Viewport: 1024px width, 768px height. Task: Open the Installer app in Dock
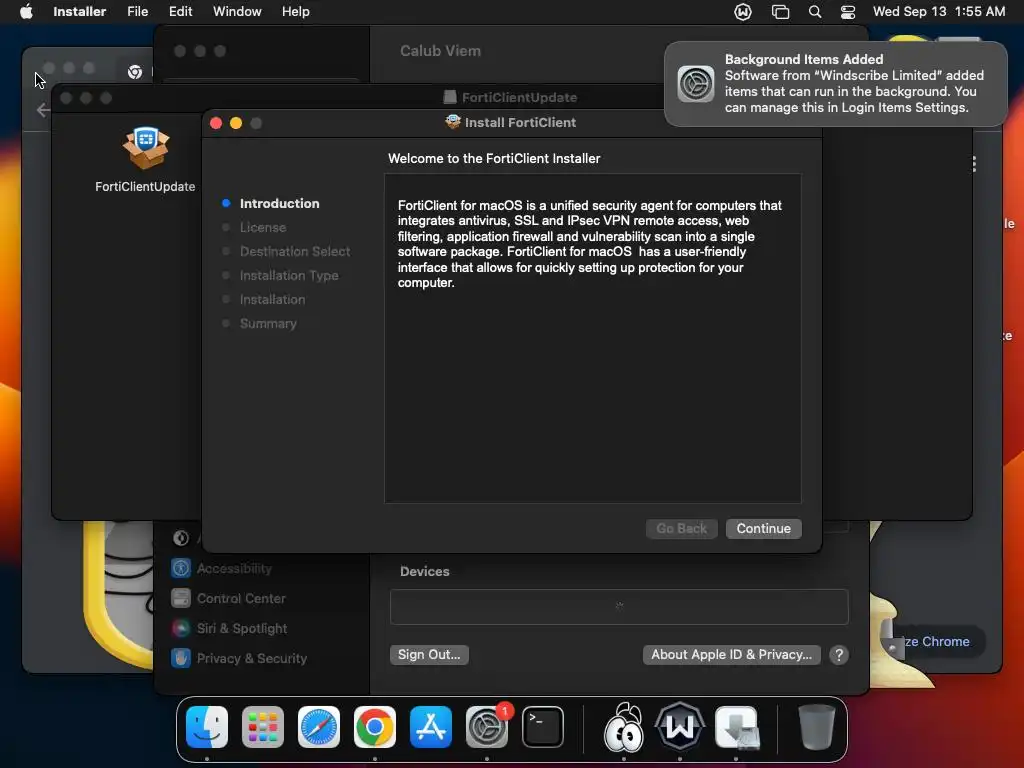(x=737, y=727)
